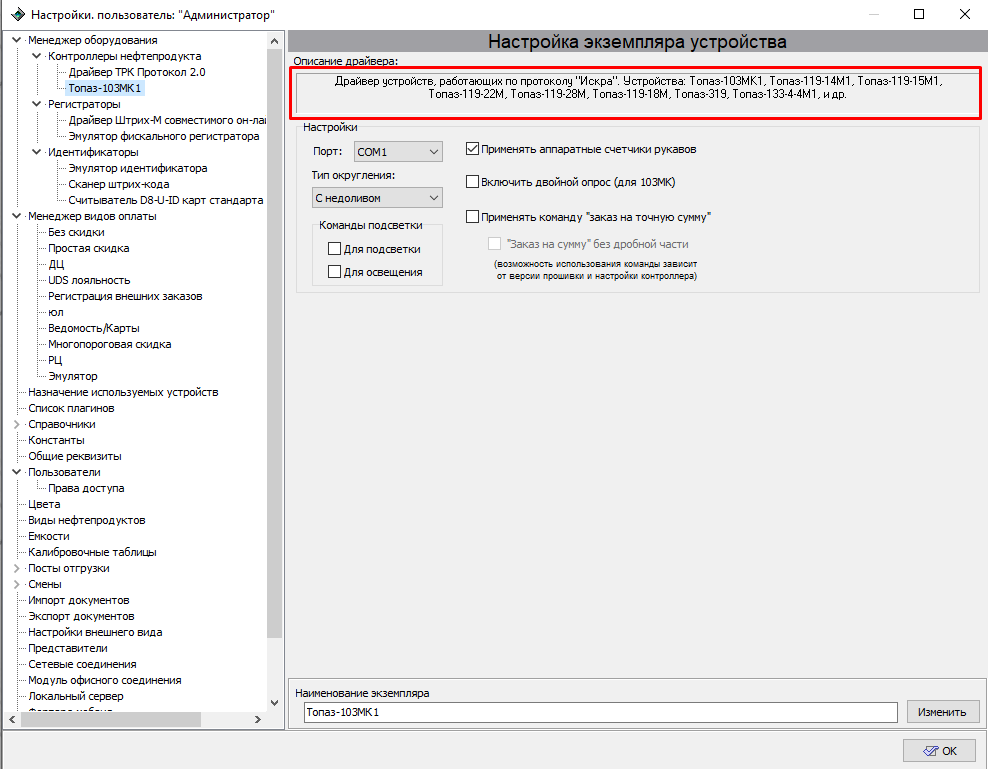Click the "Наименование экземпляра" text field
The height and width of the screenshot is (769, 988).
click(600, 712)
